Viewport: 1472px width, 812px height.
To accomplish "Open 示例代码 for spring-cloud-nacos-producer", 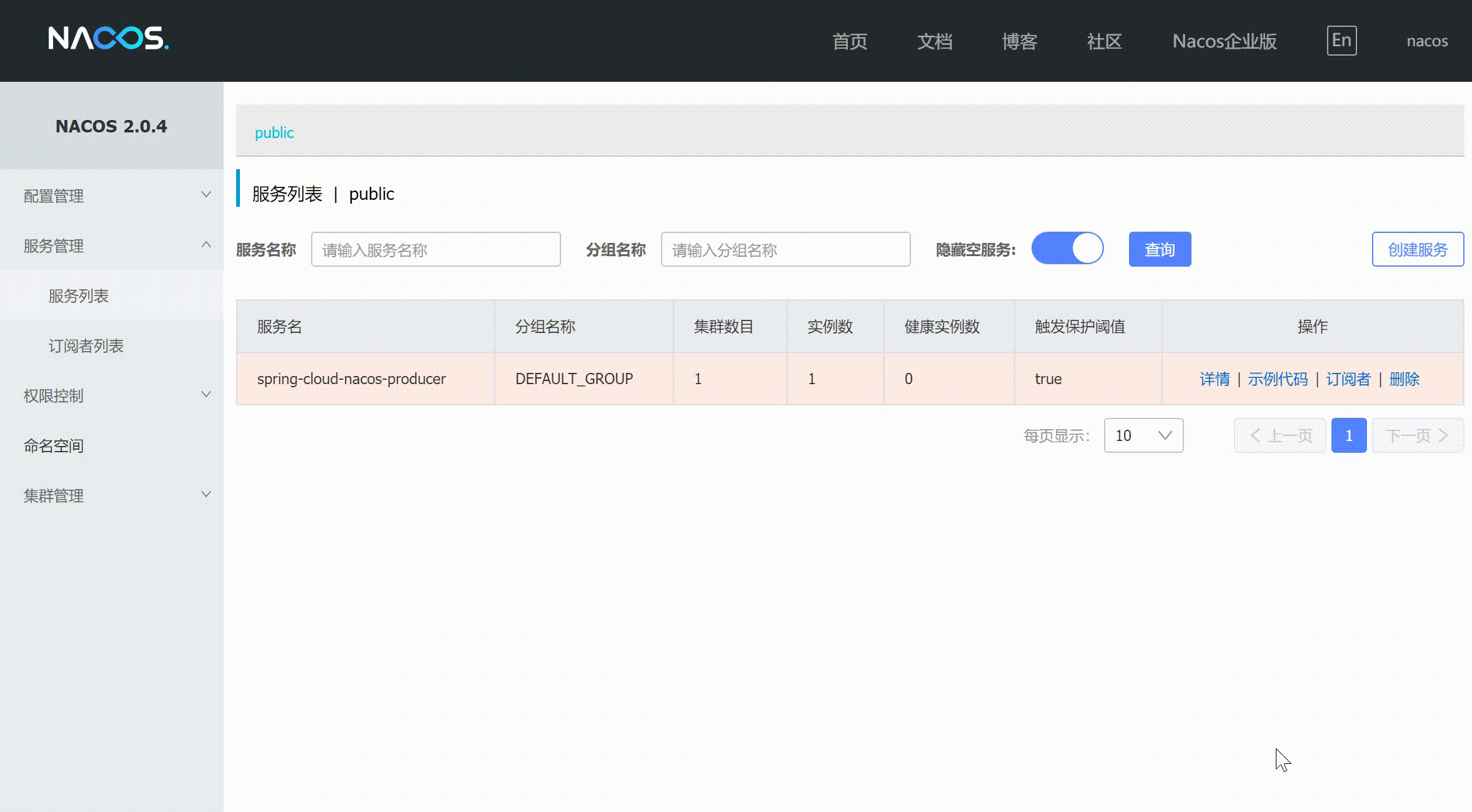I will coord(1278,379).
